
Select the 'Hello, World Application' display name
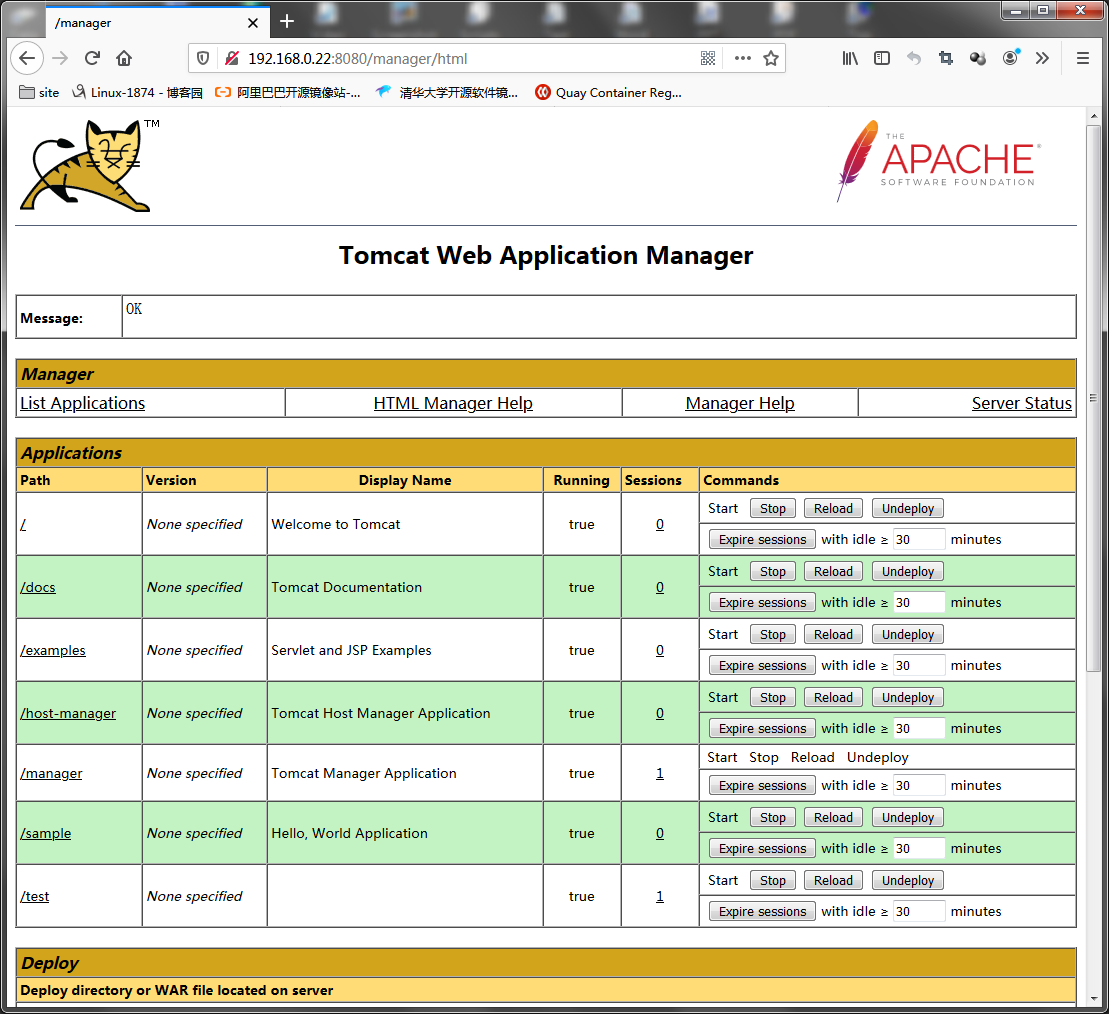349,833
